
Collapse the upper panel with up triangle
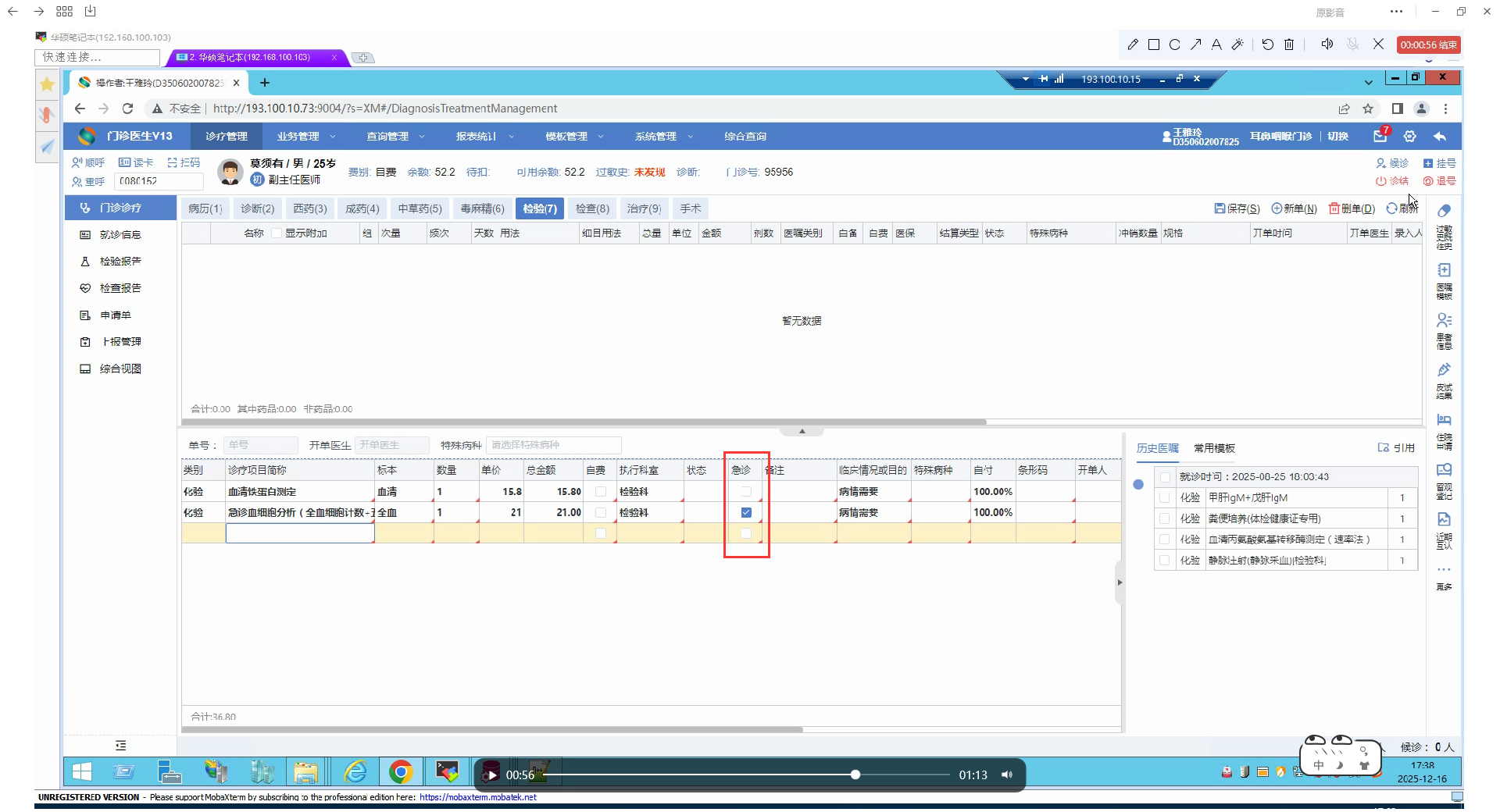(802, 431)
